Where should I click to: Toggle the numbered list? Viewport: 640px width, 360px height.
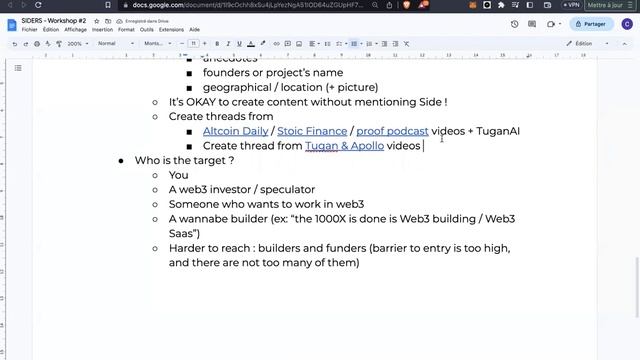tap(369, 44)
